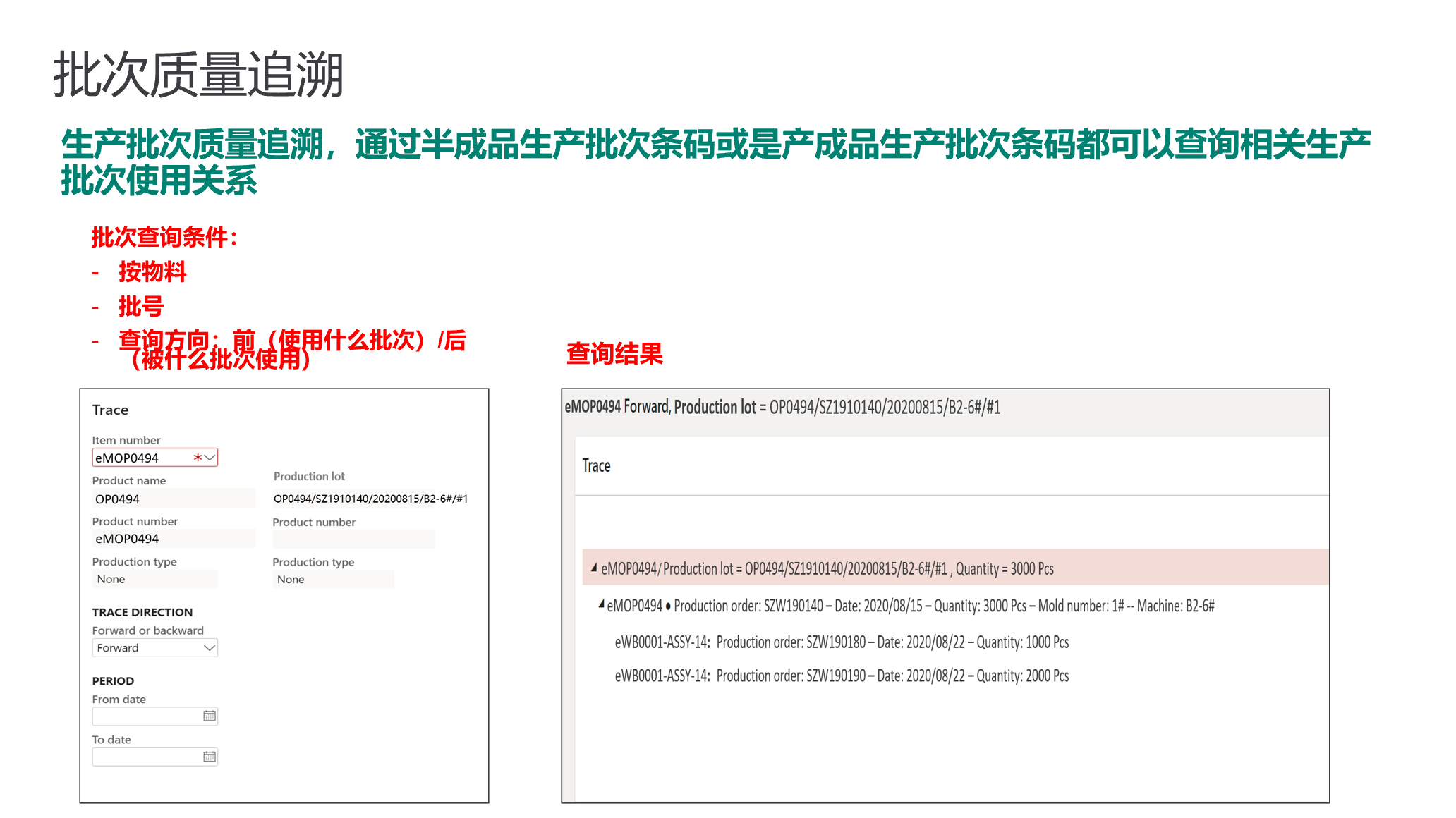The height and width of the screenshot is (818, 1456).
Task: Click the Trace heading in the dialog
Action: point(110,410)
